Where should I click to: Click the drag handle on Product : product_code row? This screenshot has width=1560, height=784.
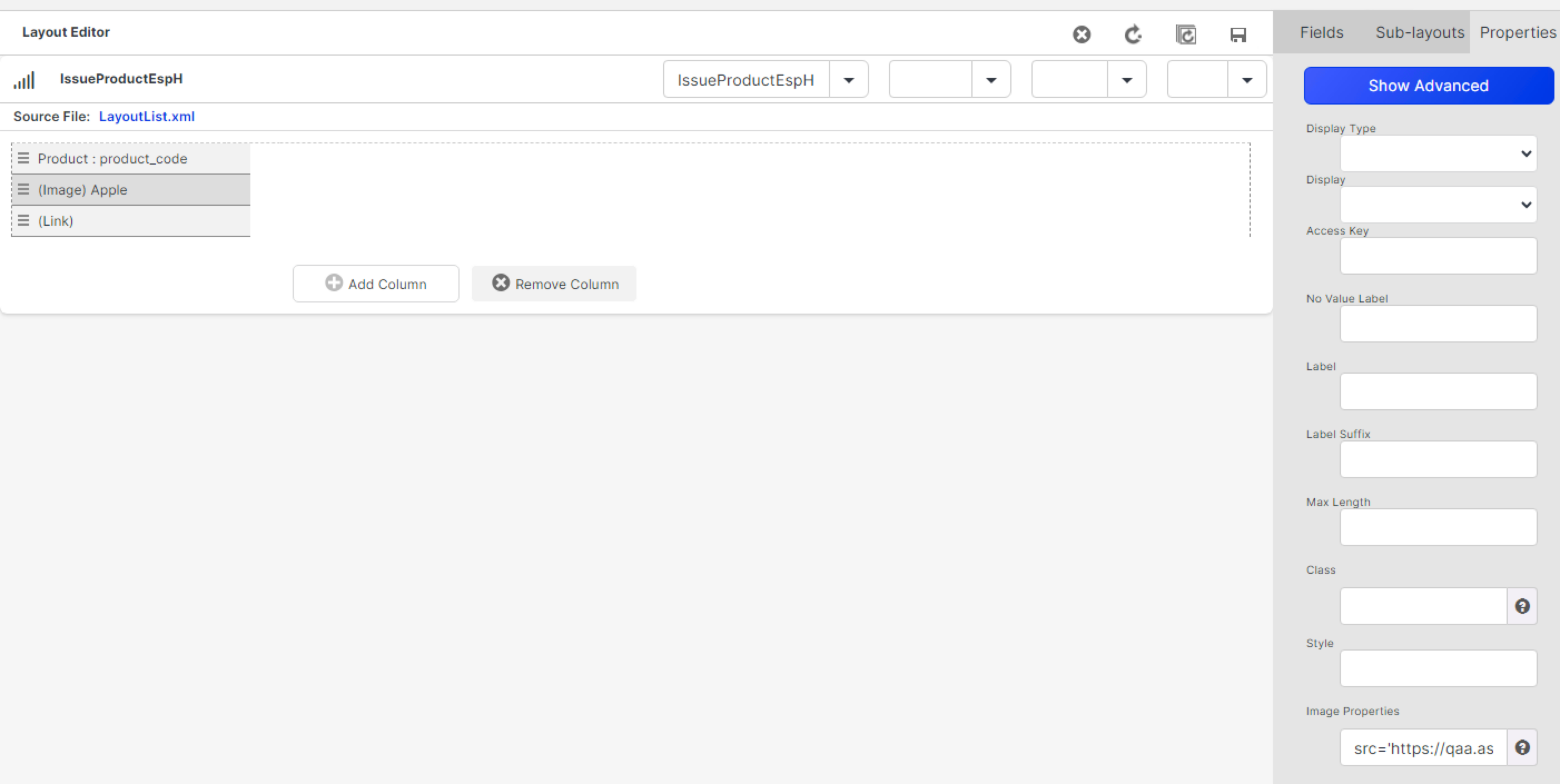23,158
